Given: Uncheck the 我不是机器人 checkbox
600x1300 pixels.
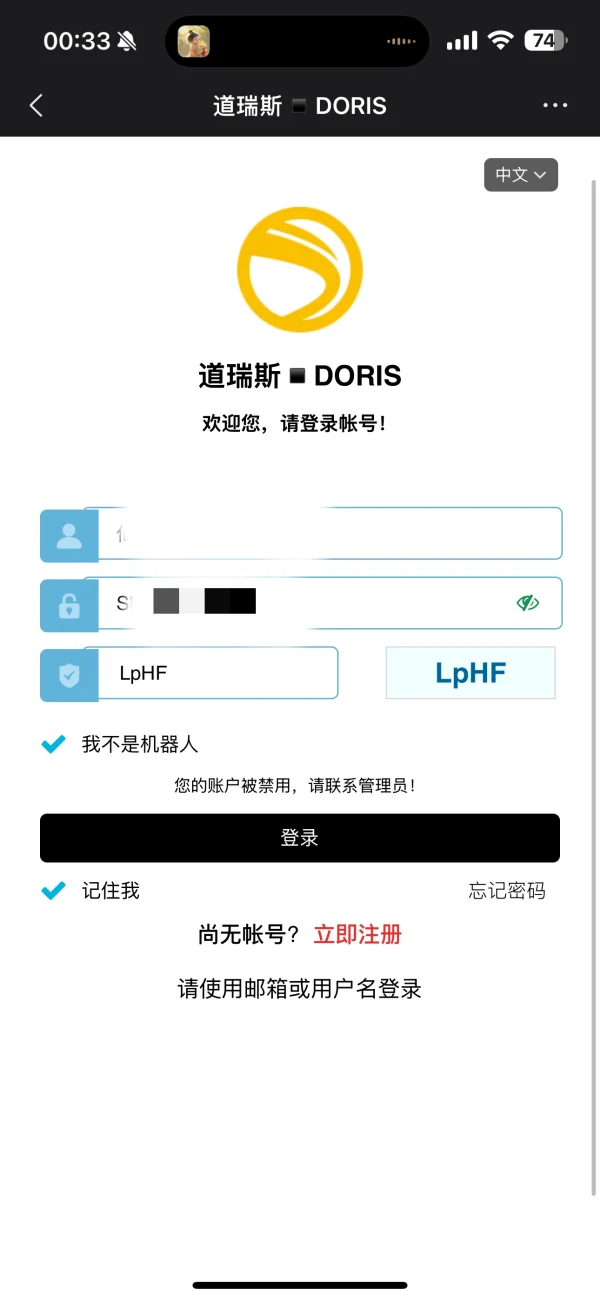Looking at the screenshot, I should point(53,744).
